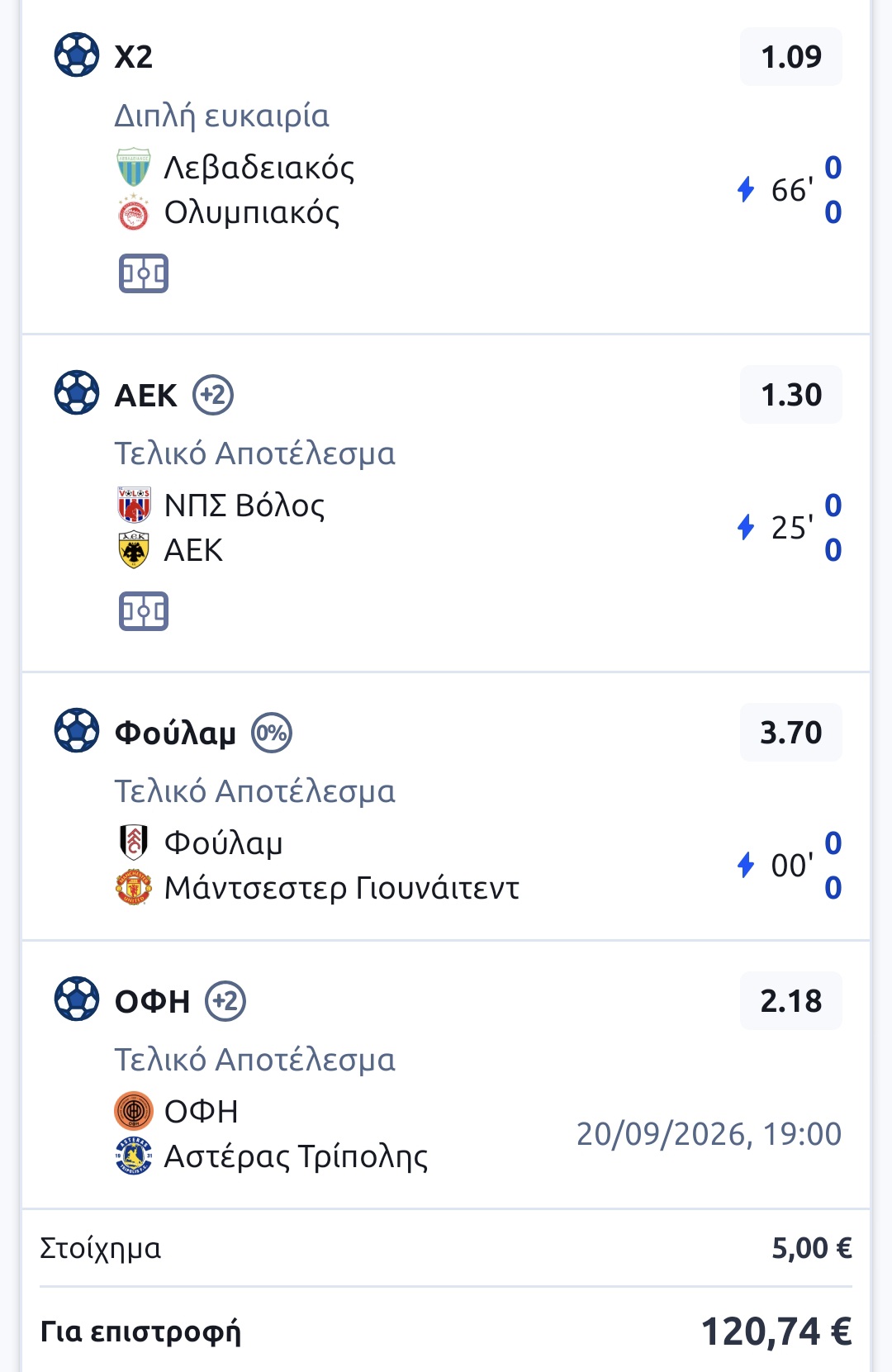
Task: Click the 120,74 € return amount
Action: pyautogui.click(x=776, y=1332)
